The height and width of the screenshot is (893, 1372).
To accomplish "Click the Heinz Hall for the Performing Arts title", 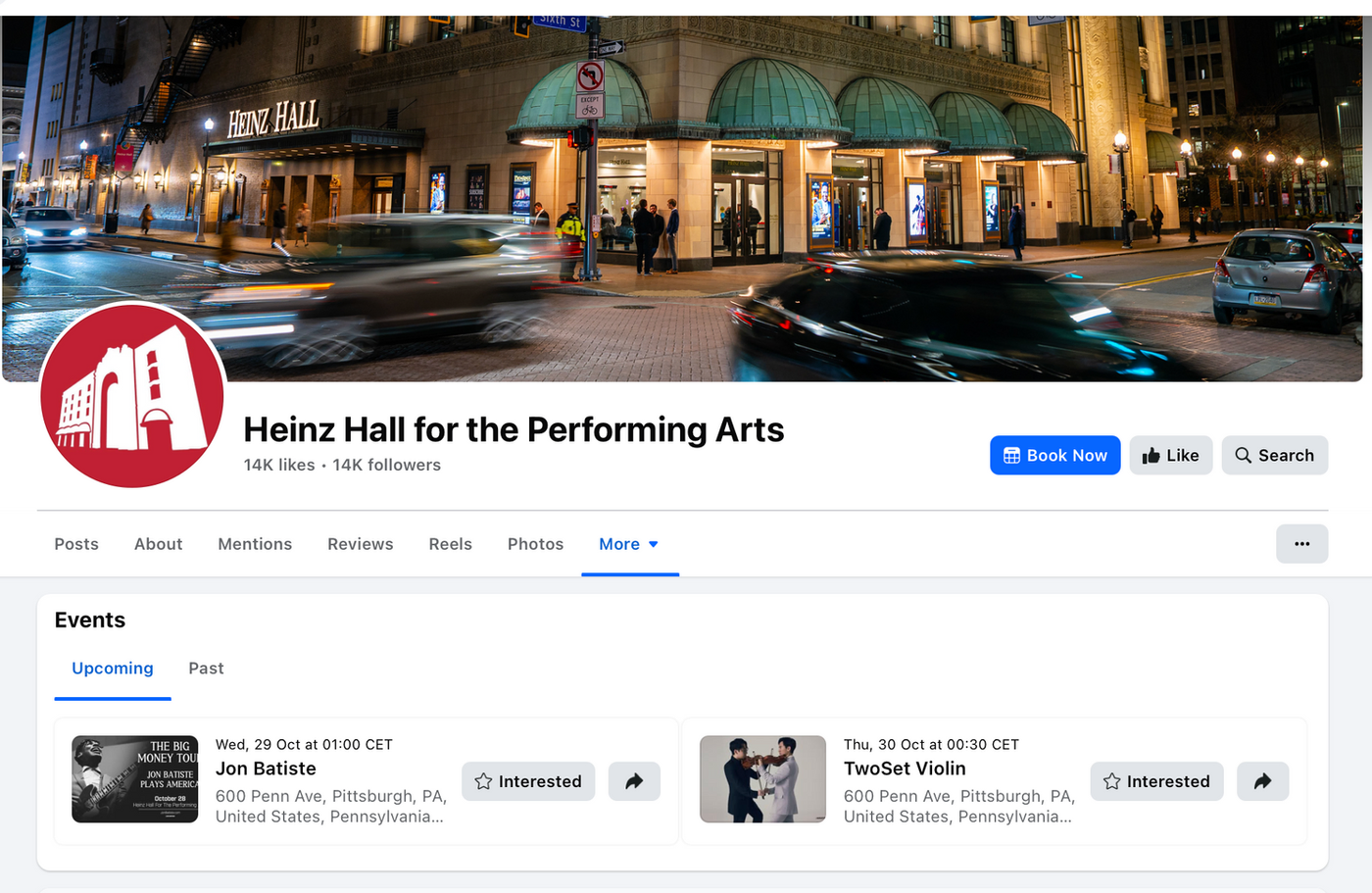I will (x=514, y=429).
